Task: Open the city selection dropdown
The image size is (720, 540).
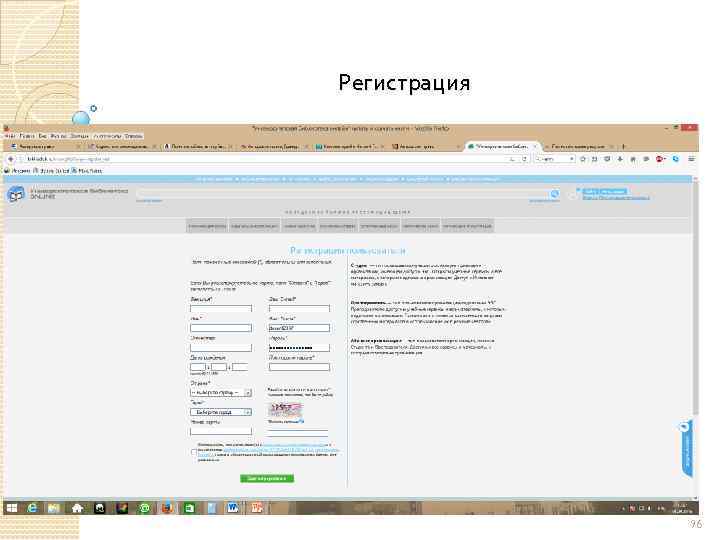Action: [221, 412]
